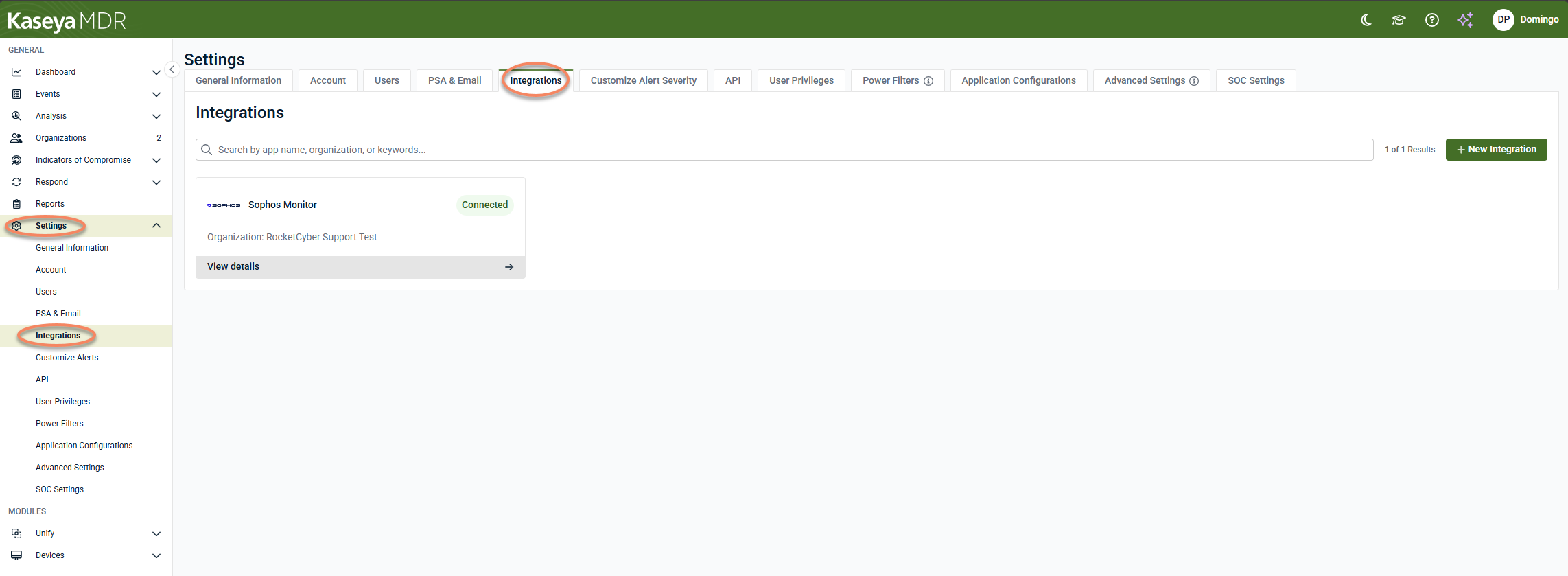1568x576 pixels.
Task: Expand the Unify module chevron
Action: 156,533
